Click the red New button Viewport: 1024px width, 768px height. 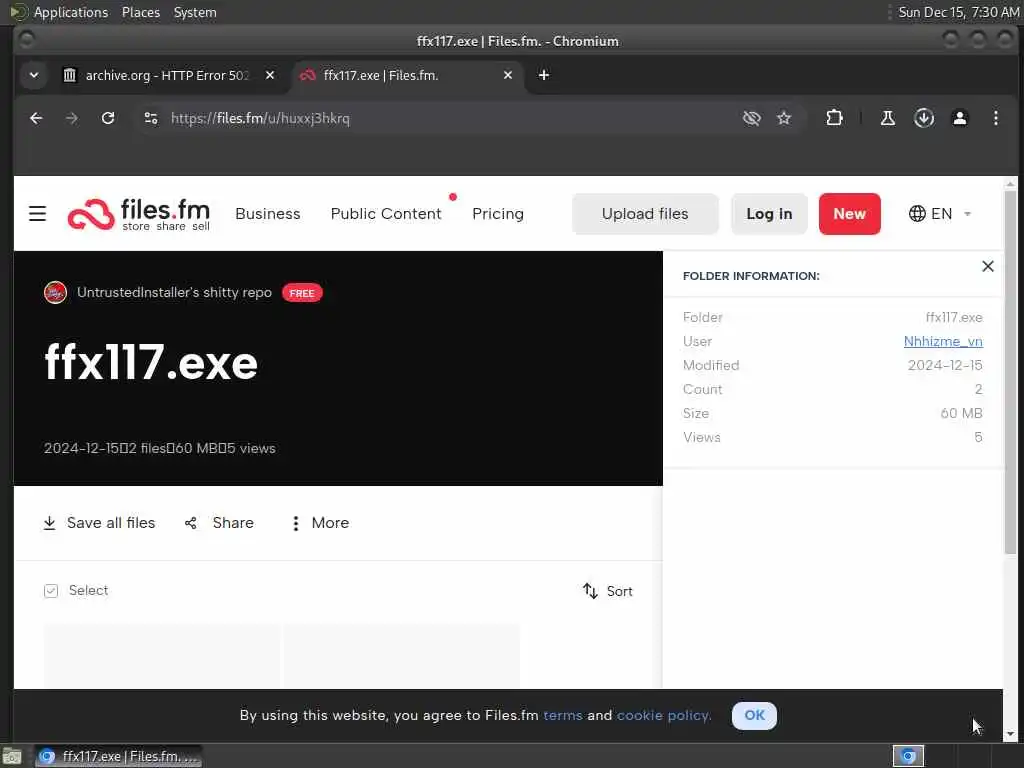[849, 214]
